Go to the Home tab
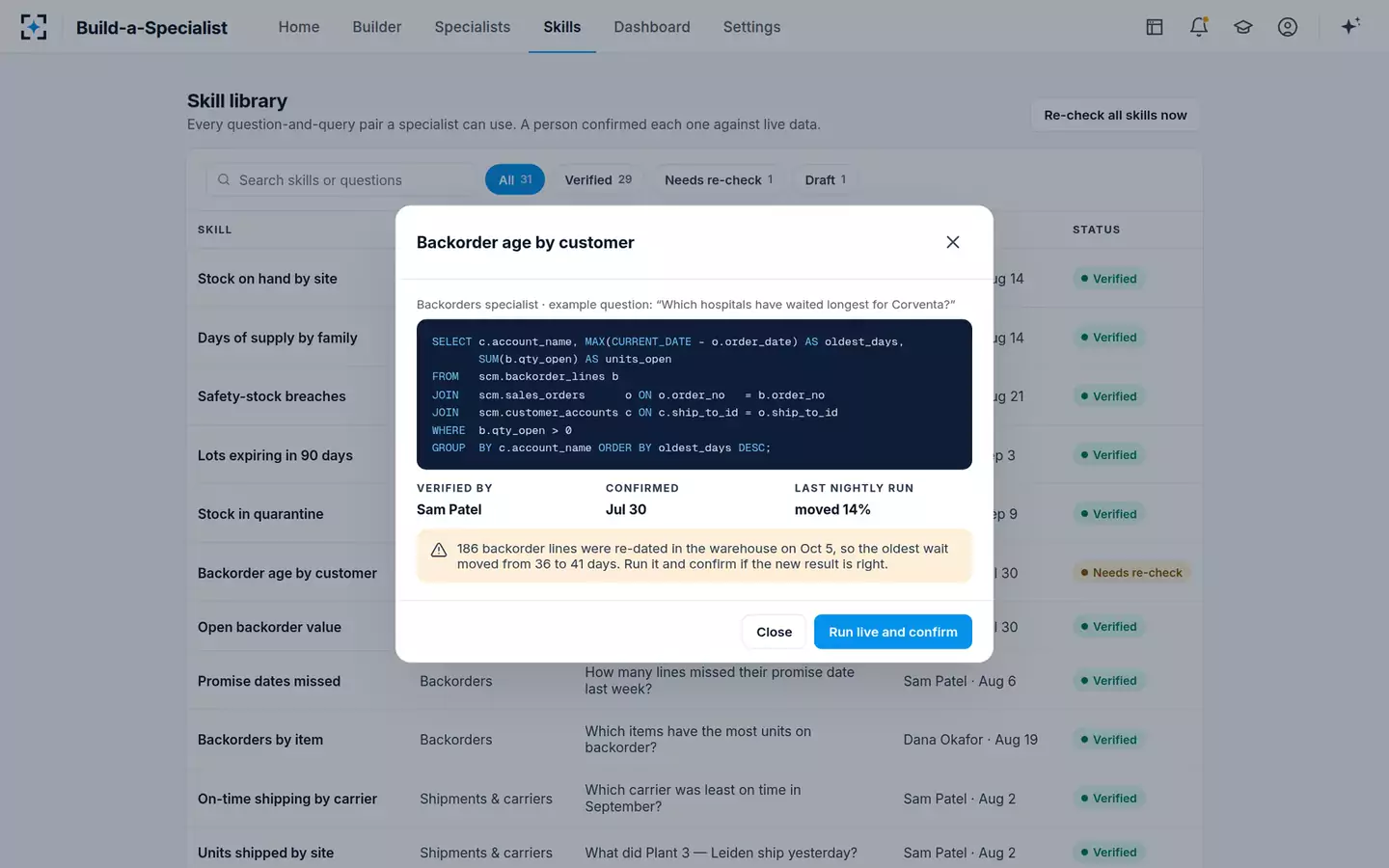 tap(299, 27)
